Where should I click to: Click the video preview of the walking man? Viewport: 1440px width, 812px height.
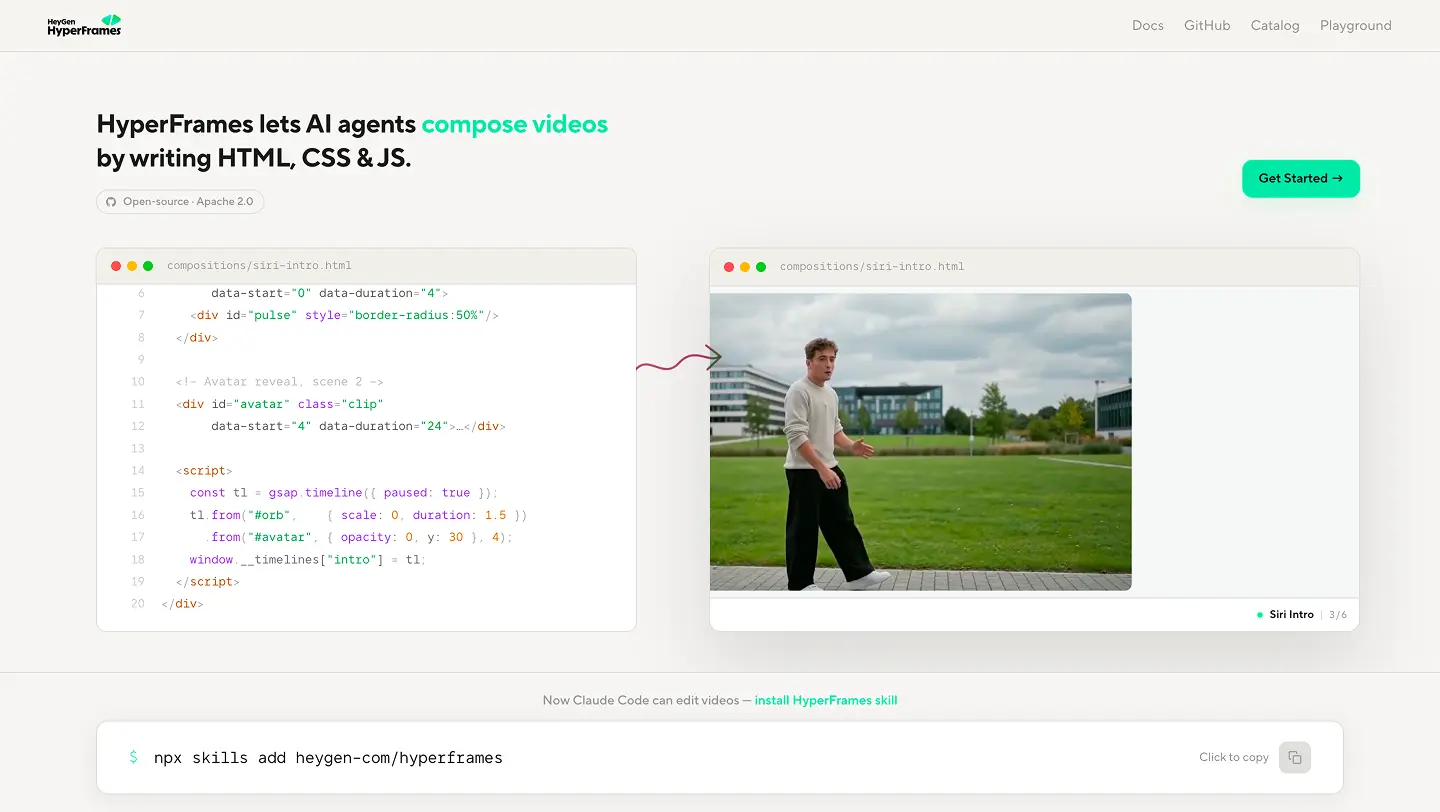coord(921,441)
